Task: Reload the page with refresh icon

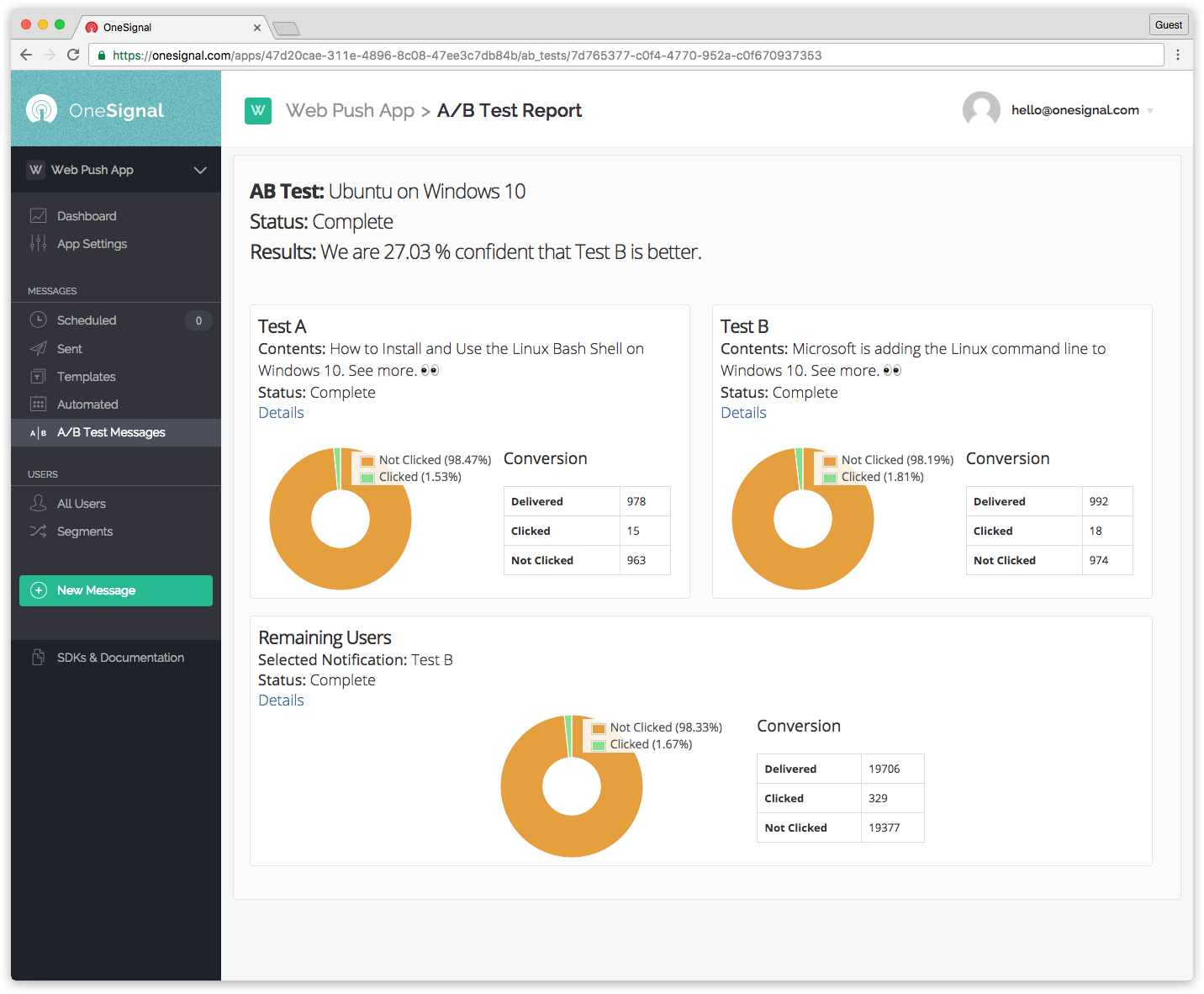Action: pyautogui.click(x=73, y=55)
